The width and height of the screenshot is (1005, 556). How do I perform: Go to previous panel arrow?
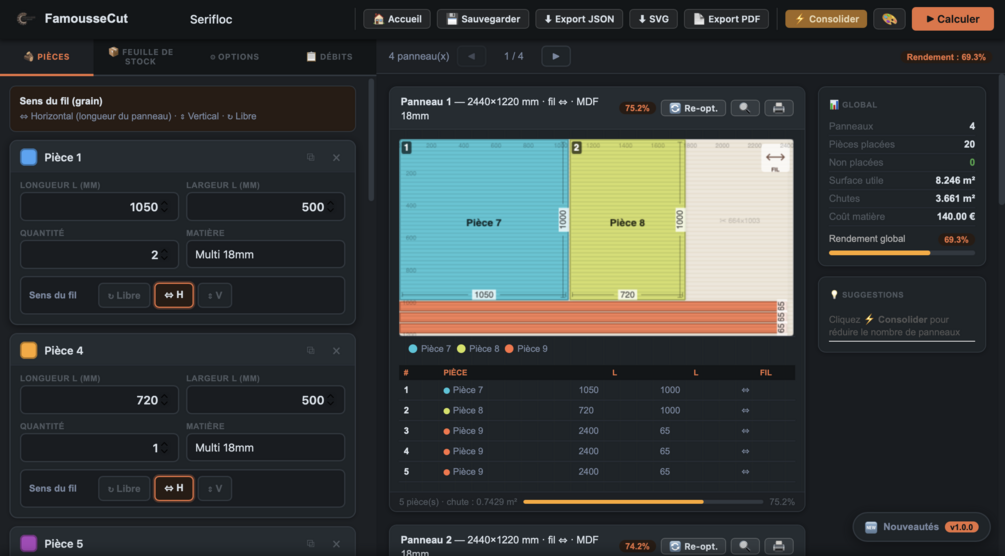pos(472,56)
